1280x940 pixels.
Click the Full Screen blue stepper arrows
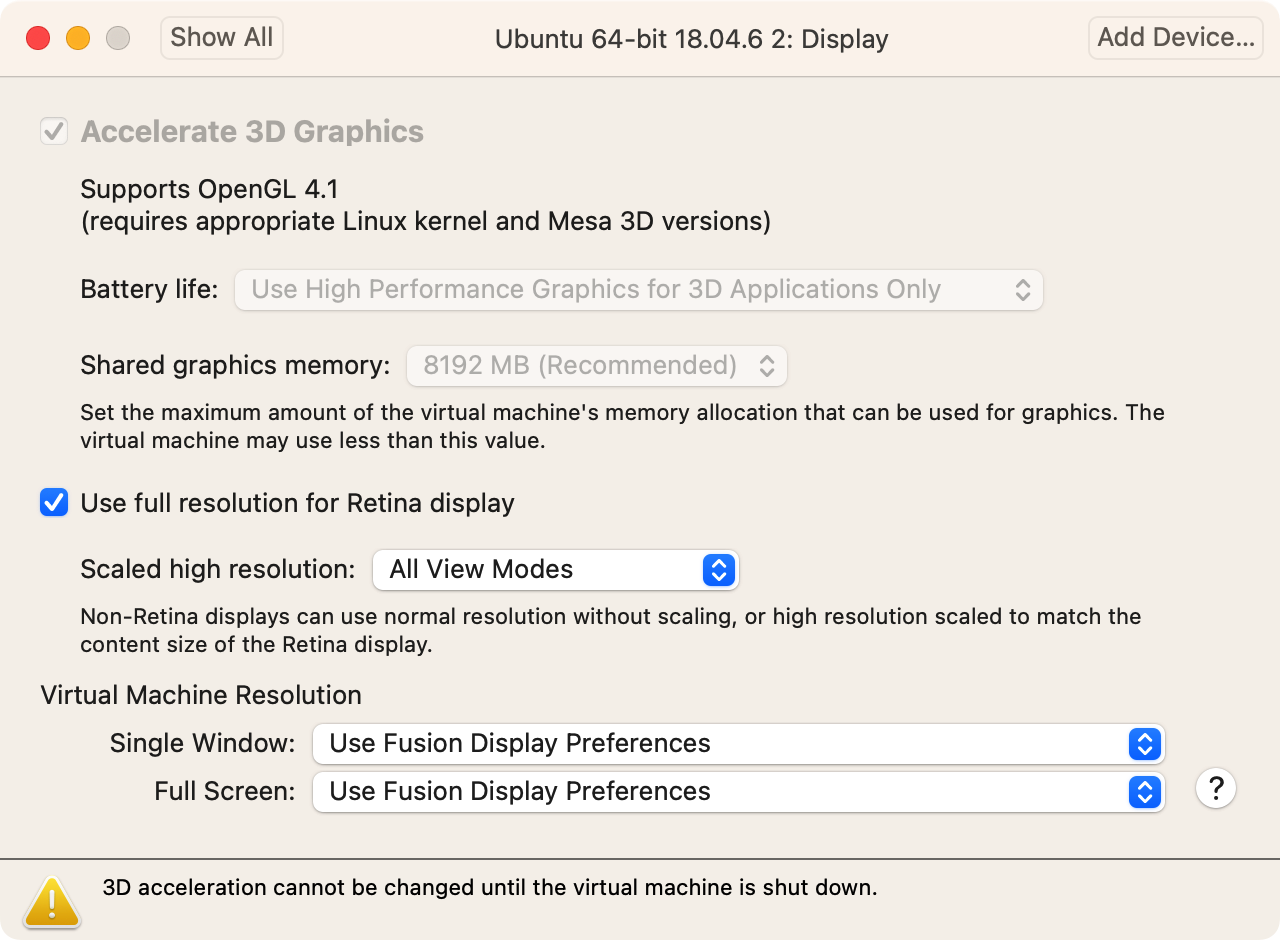point(1145,792)
